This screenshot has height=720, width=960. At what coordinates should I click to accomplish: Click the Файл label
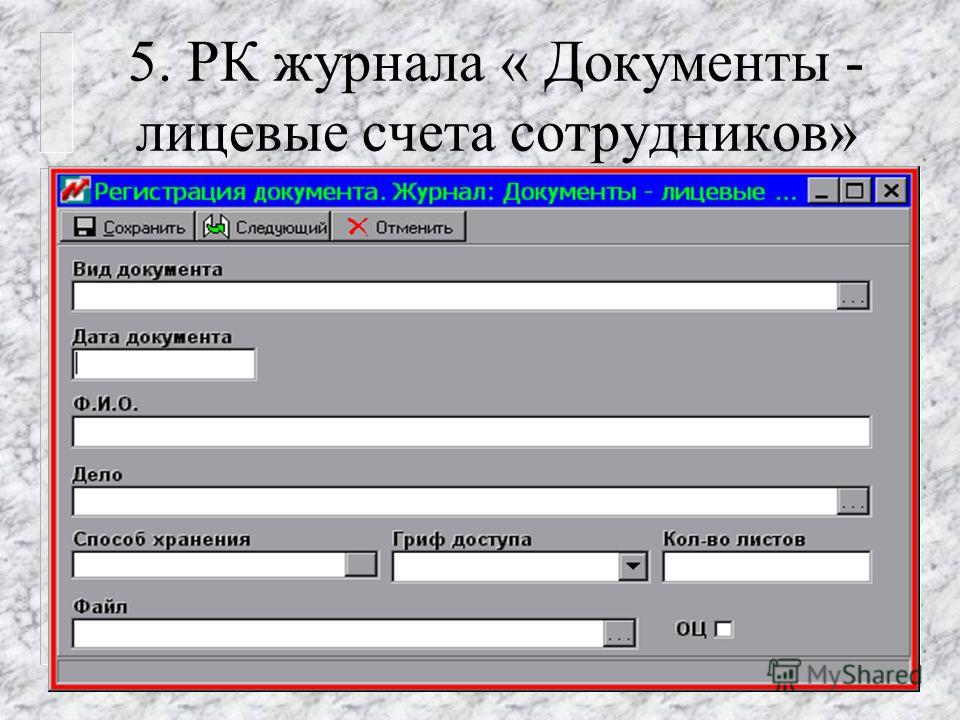pyautogui.click(x=100, y=607)
